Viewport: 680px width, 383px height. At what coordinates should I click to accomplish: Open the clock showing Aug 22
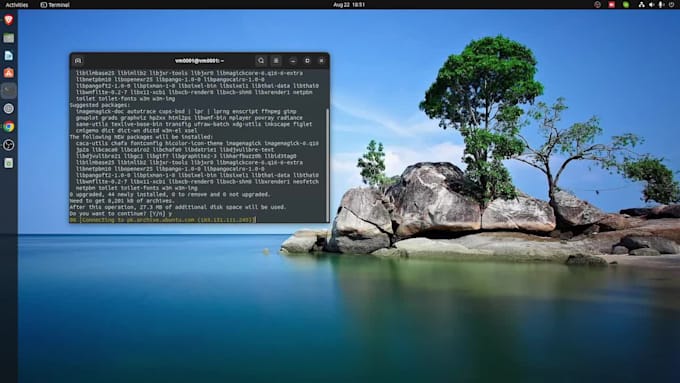click(x=349, y=5)
